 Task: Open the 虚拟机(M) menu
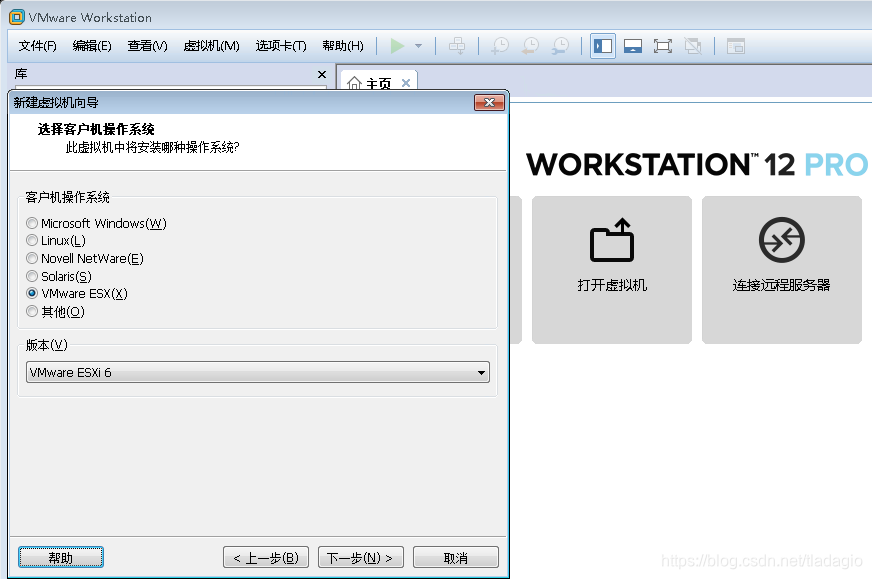(x=211, y=46)
